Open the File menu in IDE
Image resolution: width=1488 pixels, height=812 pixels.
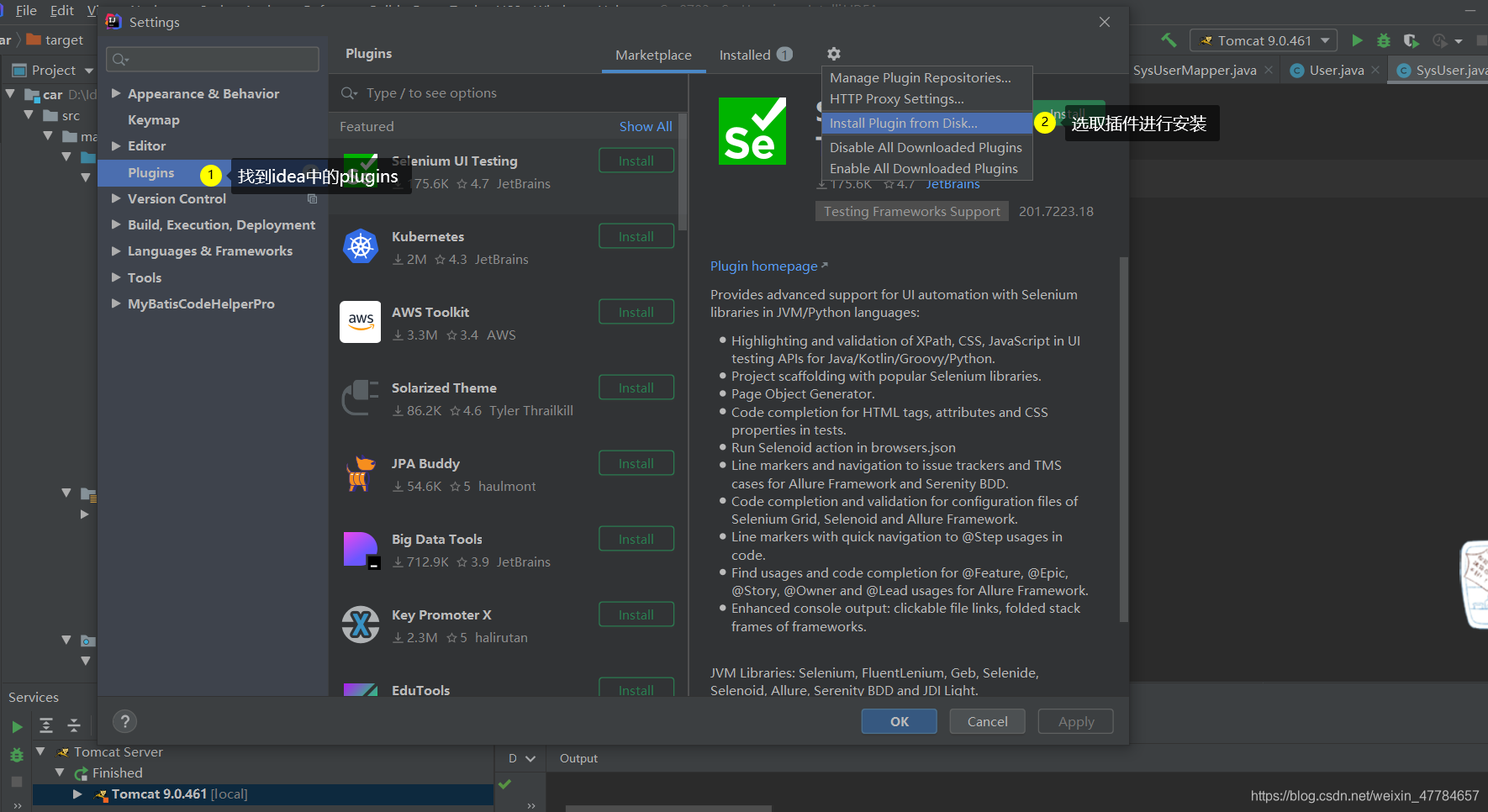coord(26,10)
